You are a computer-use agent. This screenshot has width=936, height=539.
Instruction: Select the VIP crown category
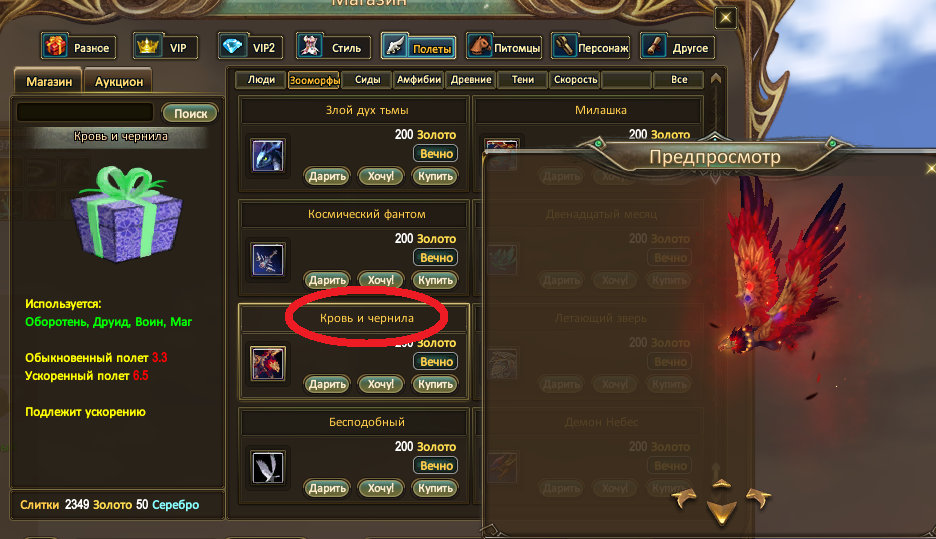165,47
